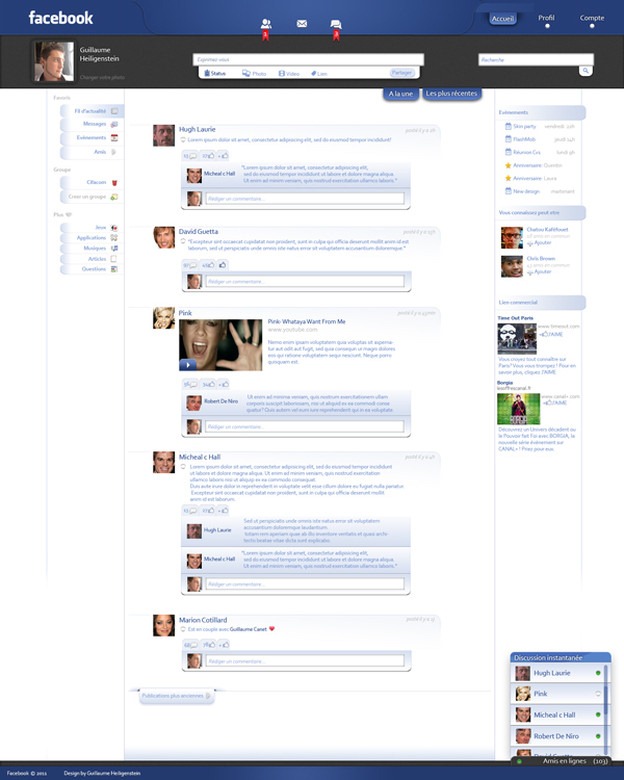Viewport: 624px width, 780px height.
Task: Select the Status post type icon
Action: tap(207, 73)
